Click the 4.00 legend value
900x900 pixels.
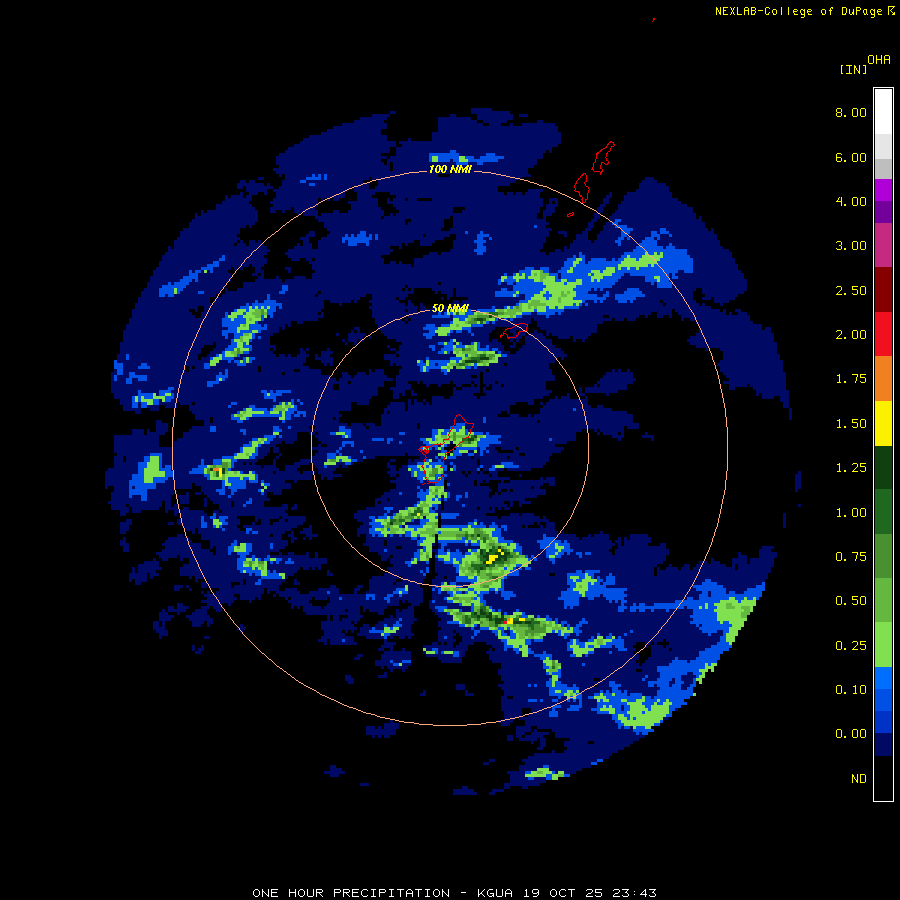850,201
